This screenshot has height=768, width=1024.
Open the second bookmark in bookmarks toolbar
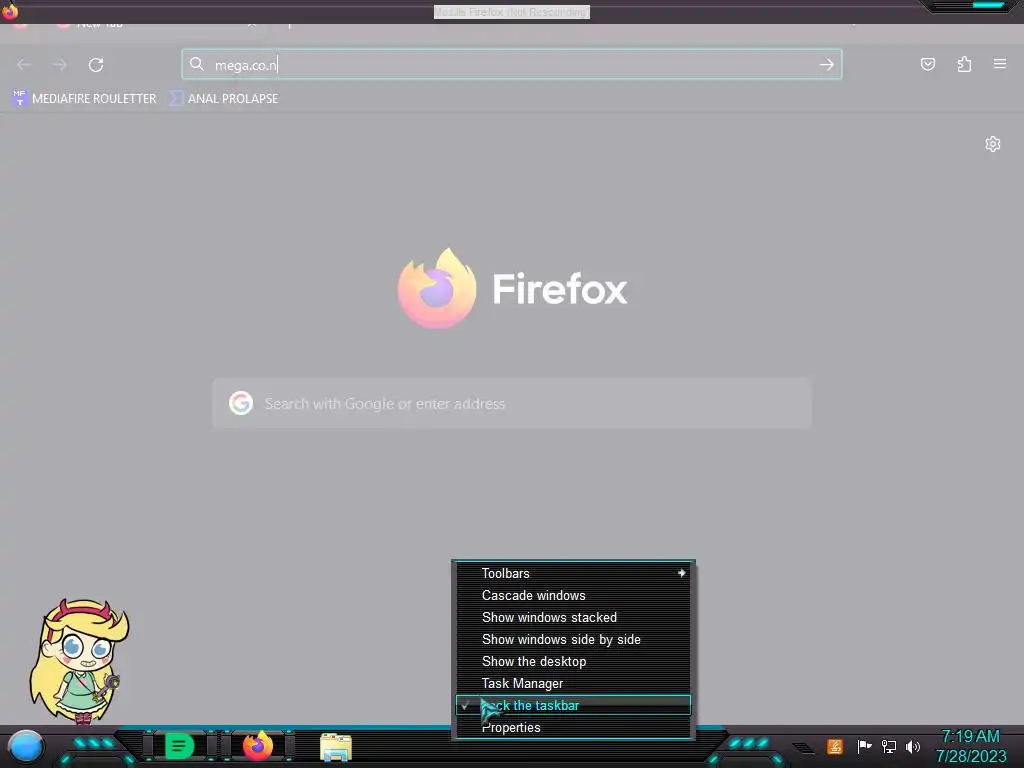pos(224,99)
